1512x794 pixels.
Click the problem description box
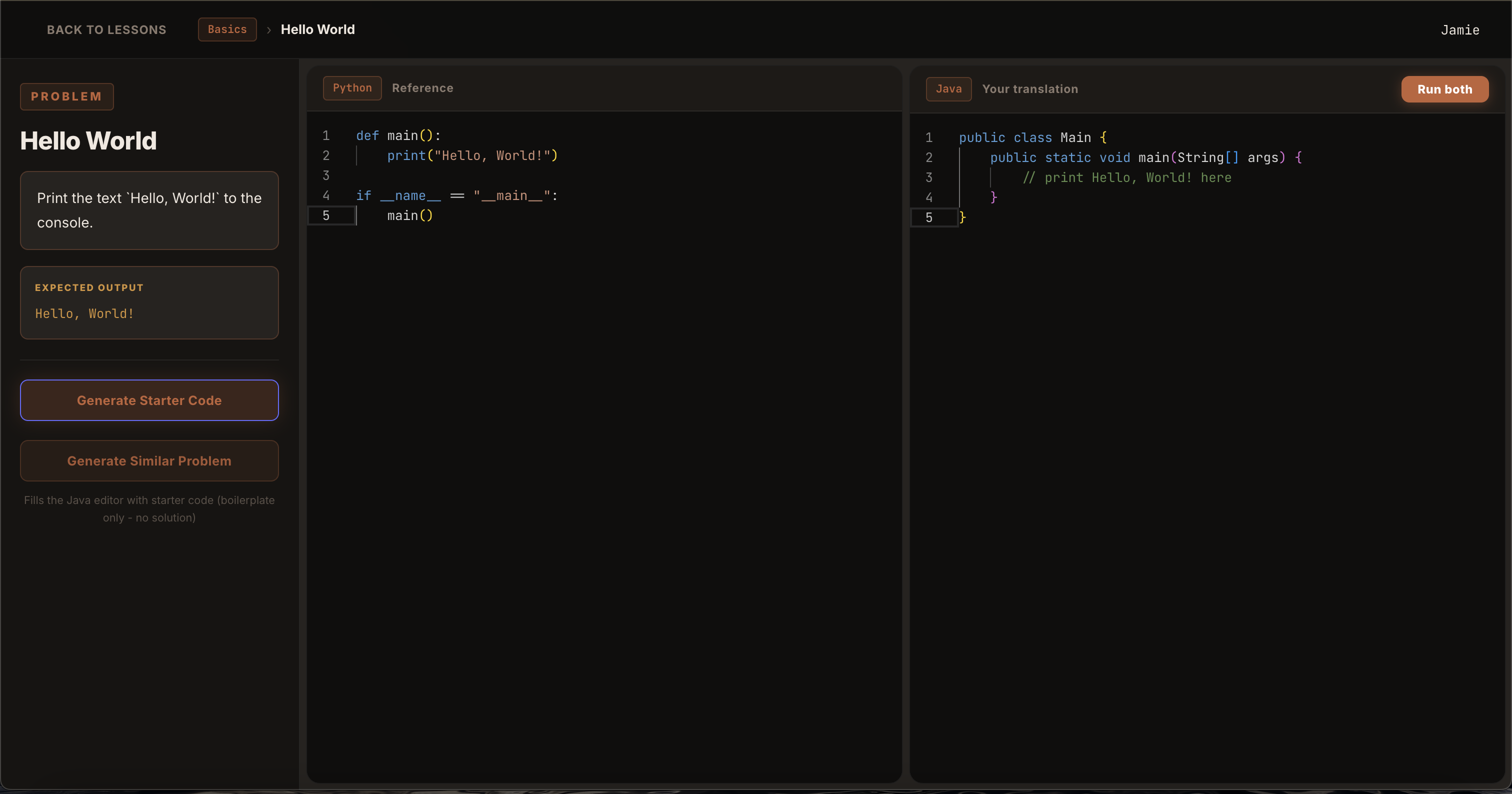tap(149, 210)
